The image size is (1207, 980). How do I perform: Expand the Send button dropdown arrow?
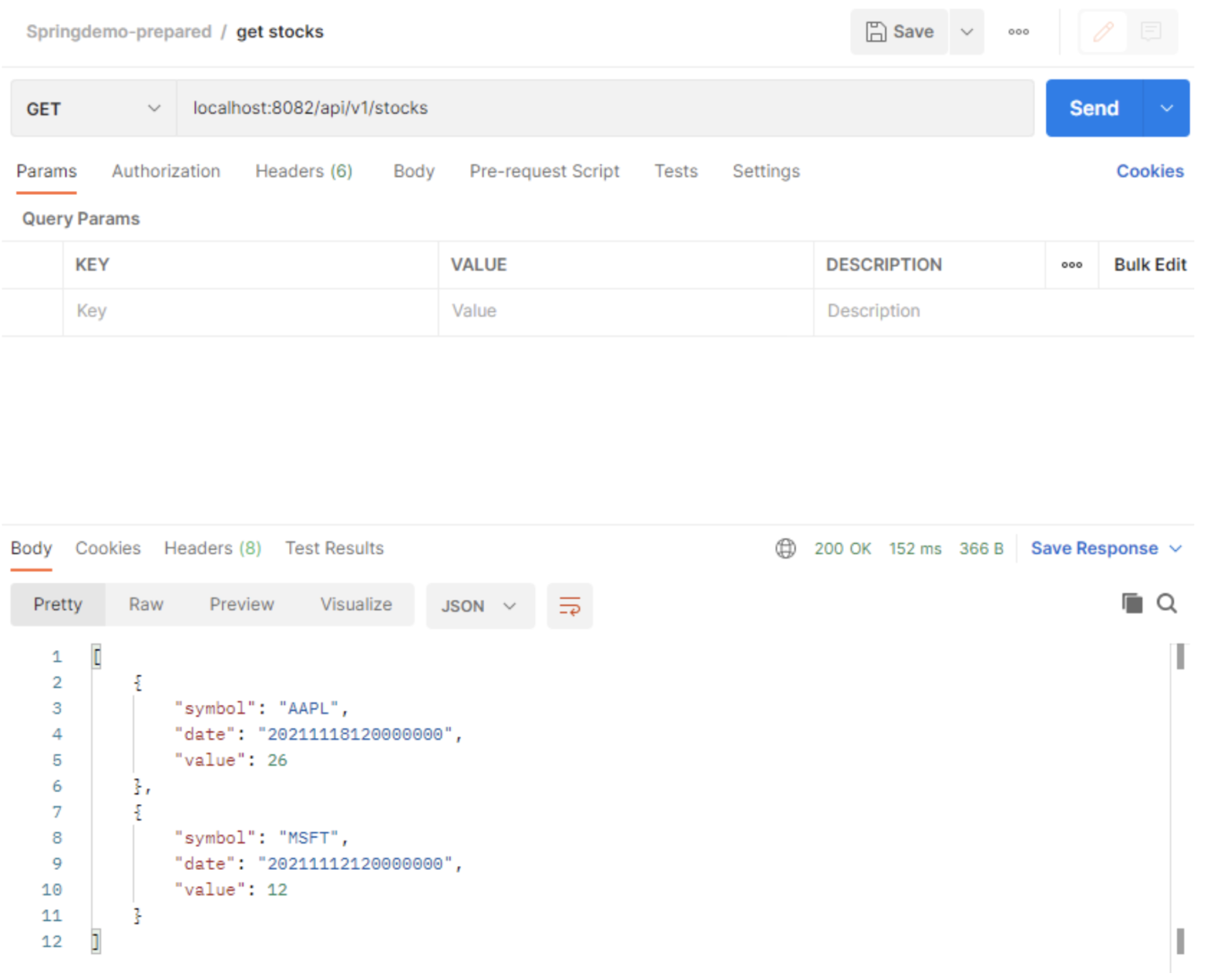[x=1166, y=108]
